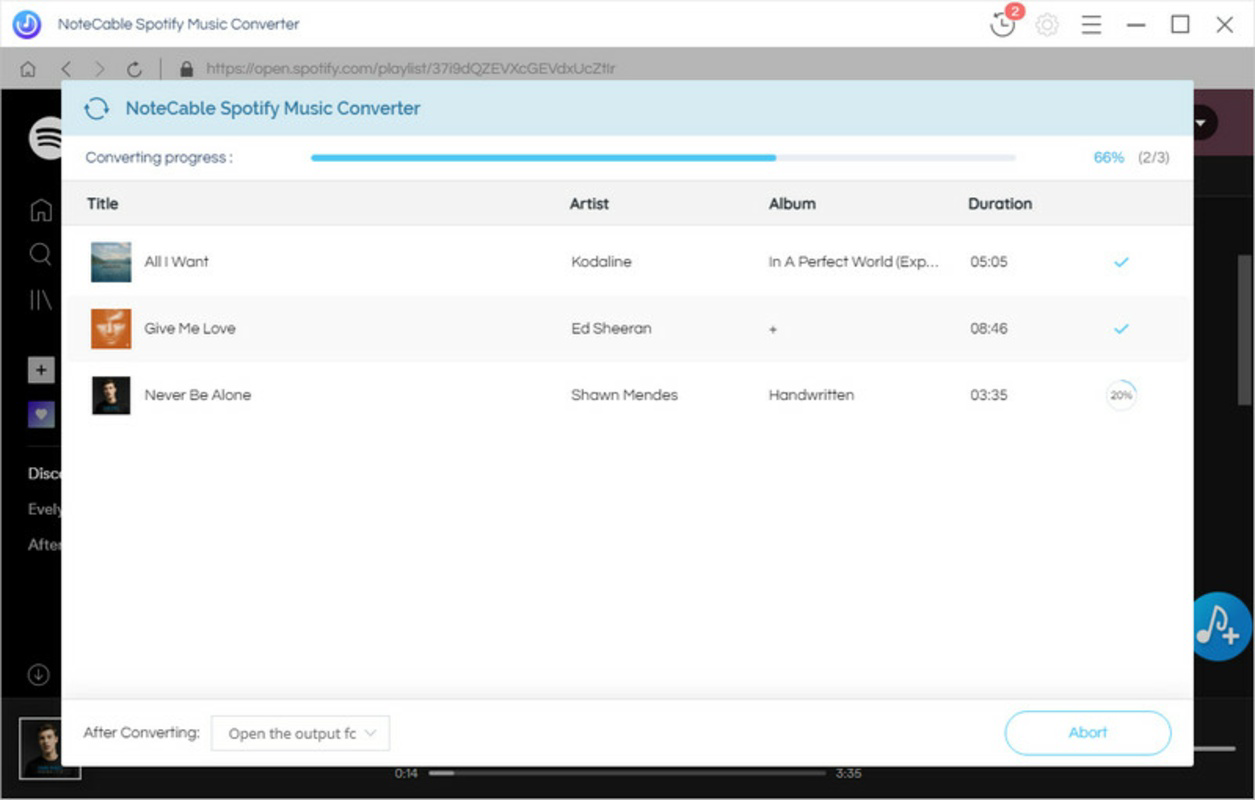Click the artist Shawn Mendes

(x=624, y=395)
